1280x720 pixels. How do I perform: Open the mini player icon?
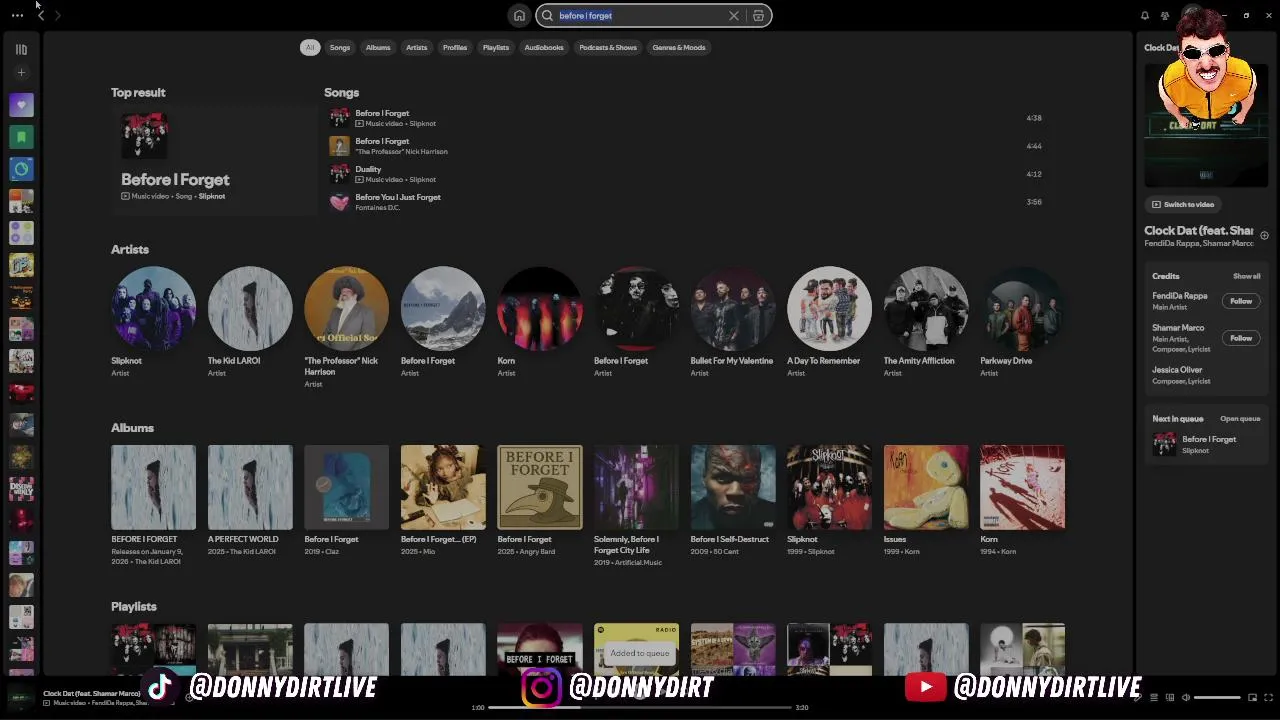point(1252,697)
